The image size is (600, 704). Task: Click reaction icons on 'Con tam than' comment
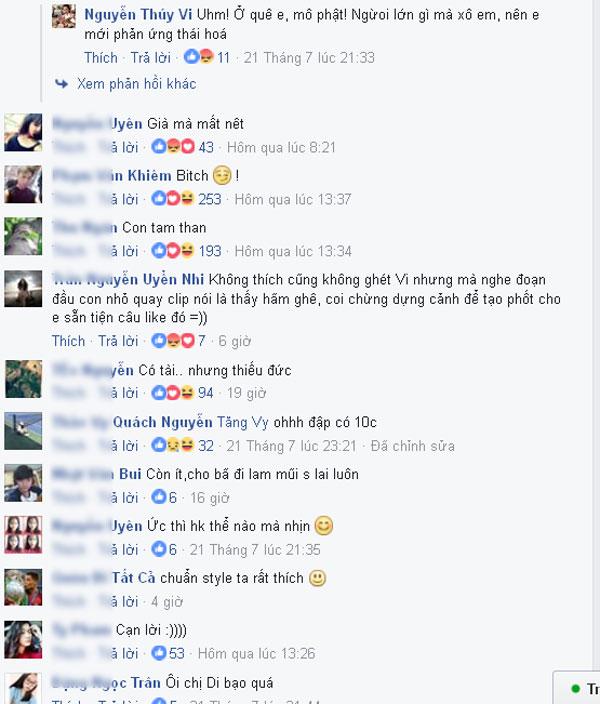click(172, 251)
